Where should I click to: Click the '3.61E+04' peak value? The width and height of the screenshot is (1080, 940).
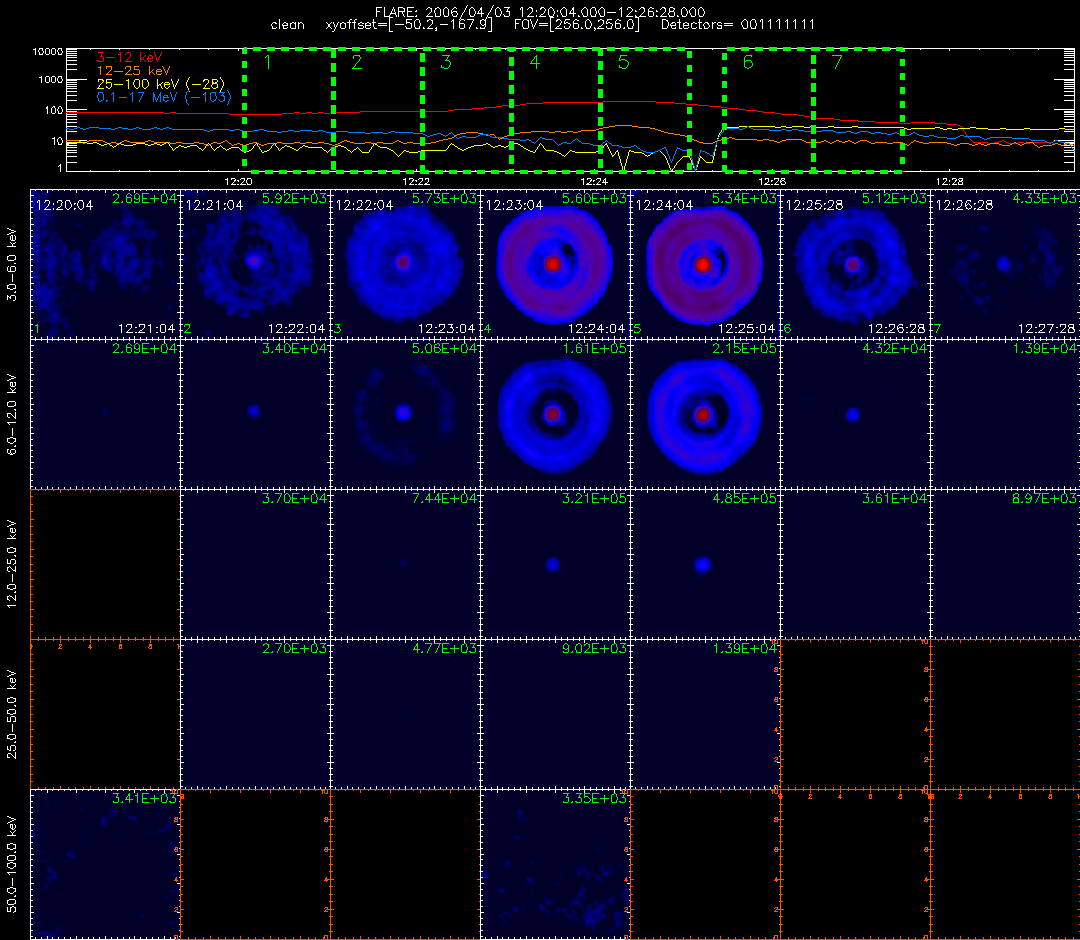coord(894,498)
